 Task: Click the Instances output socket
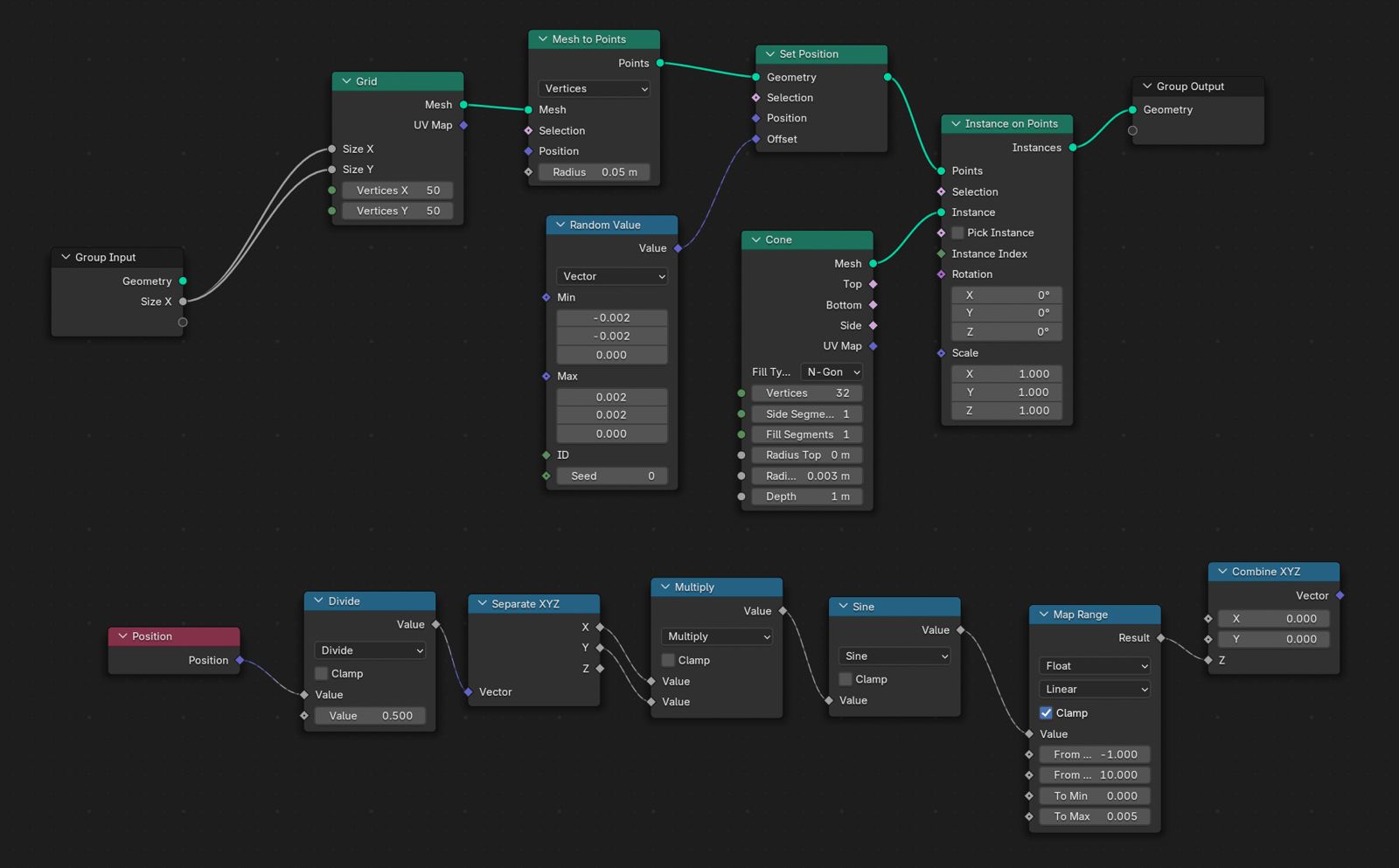1073,148
